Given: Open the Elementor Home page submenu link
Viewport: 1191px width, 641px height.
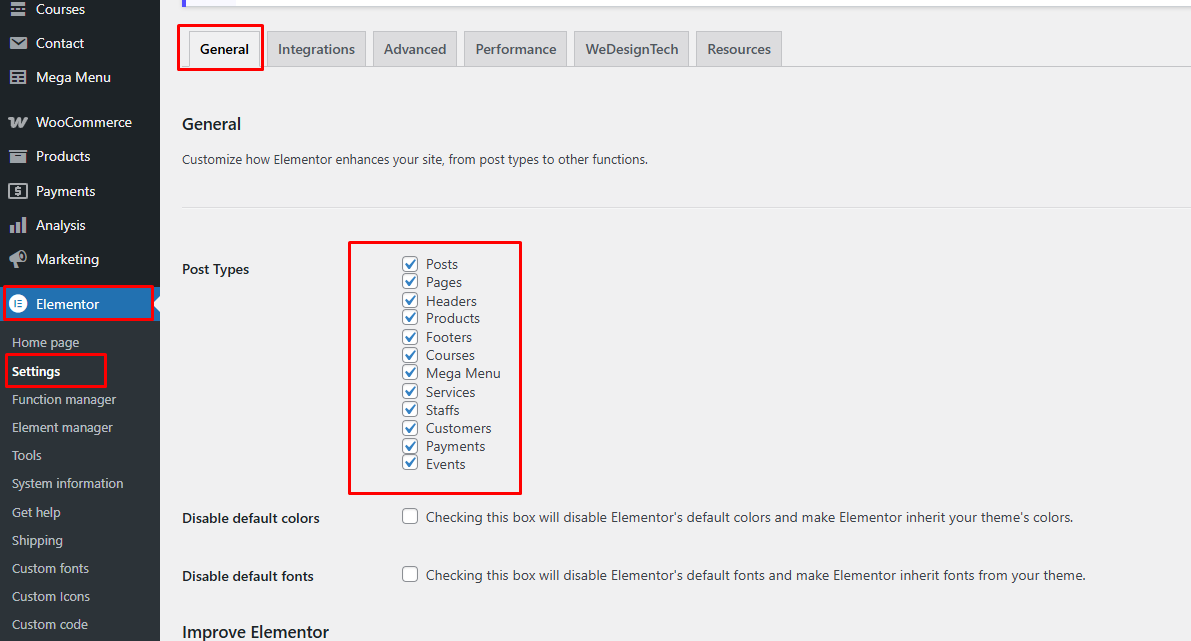Looking at the screenshot, I should (x=46, y=343).
